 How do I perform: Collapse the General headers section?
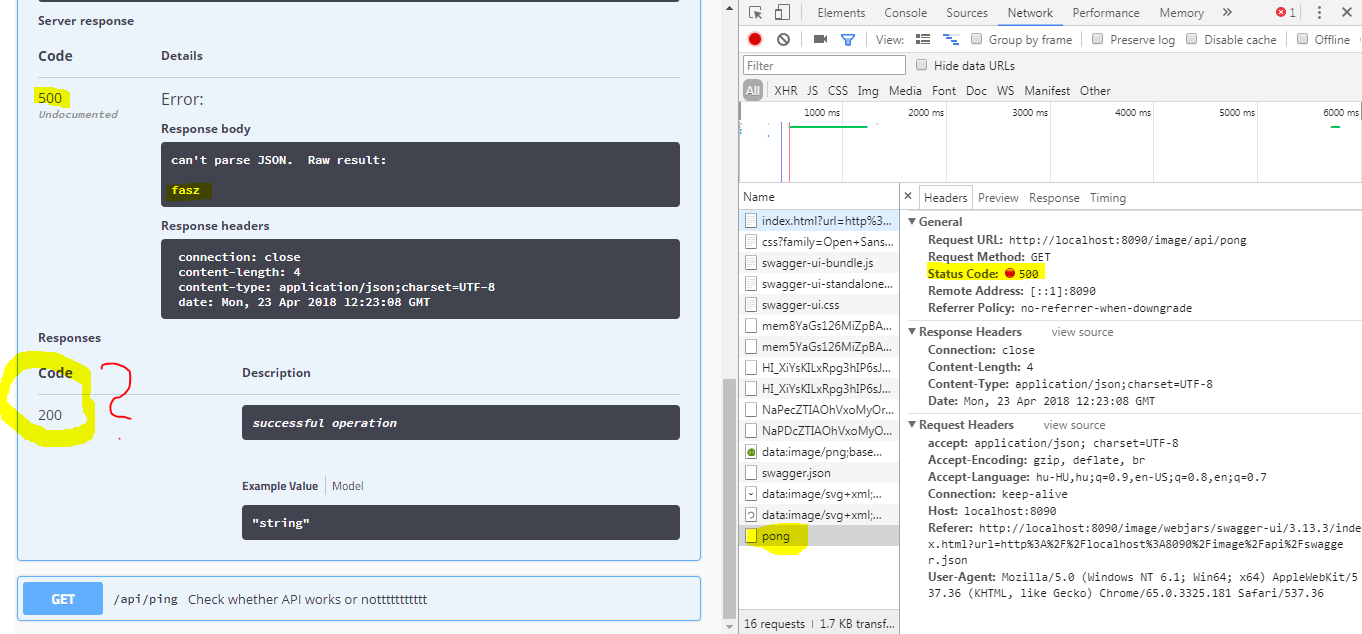(x=913, y=221)
